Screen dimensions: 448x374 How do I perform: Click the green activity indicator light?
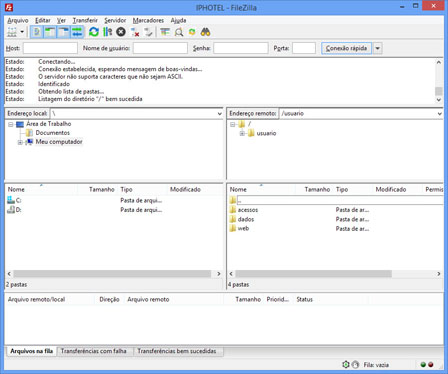pyautogui.click(x=423, y=365)
